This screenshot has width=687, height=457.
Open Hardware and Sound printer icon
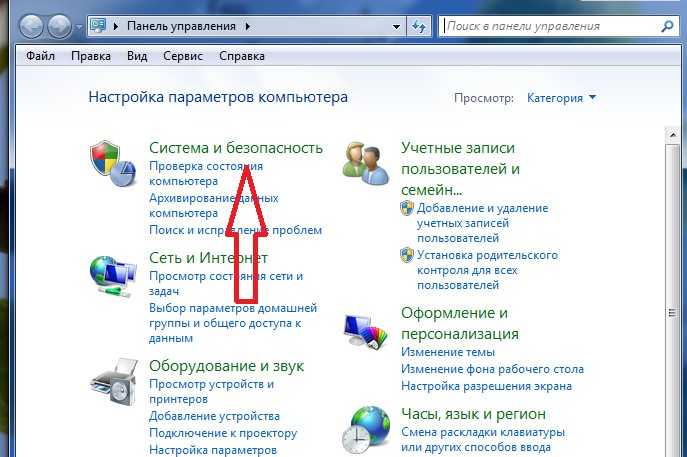pos(114,382)
